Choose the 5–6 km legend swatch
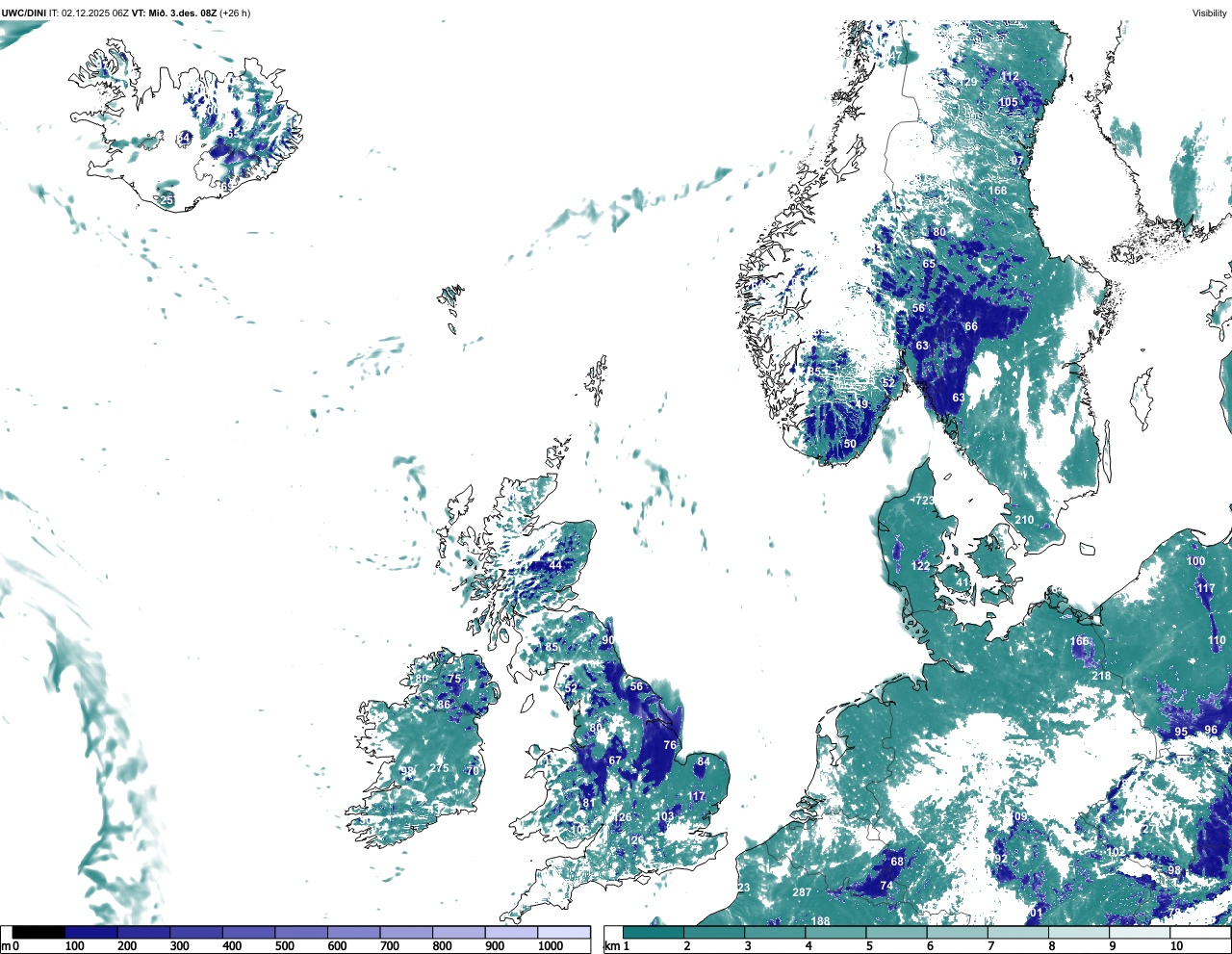 point(897,932)
